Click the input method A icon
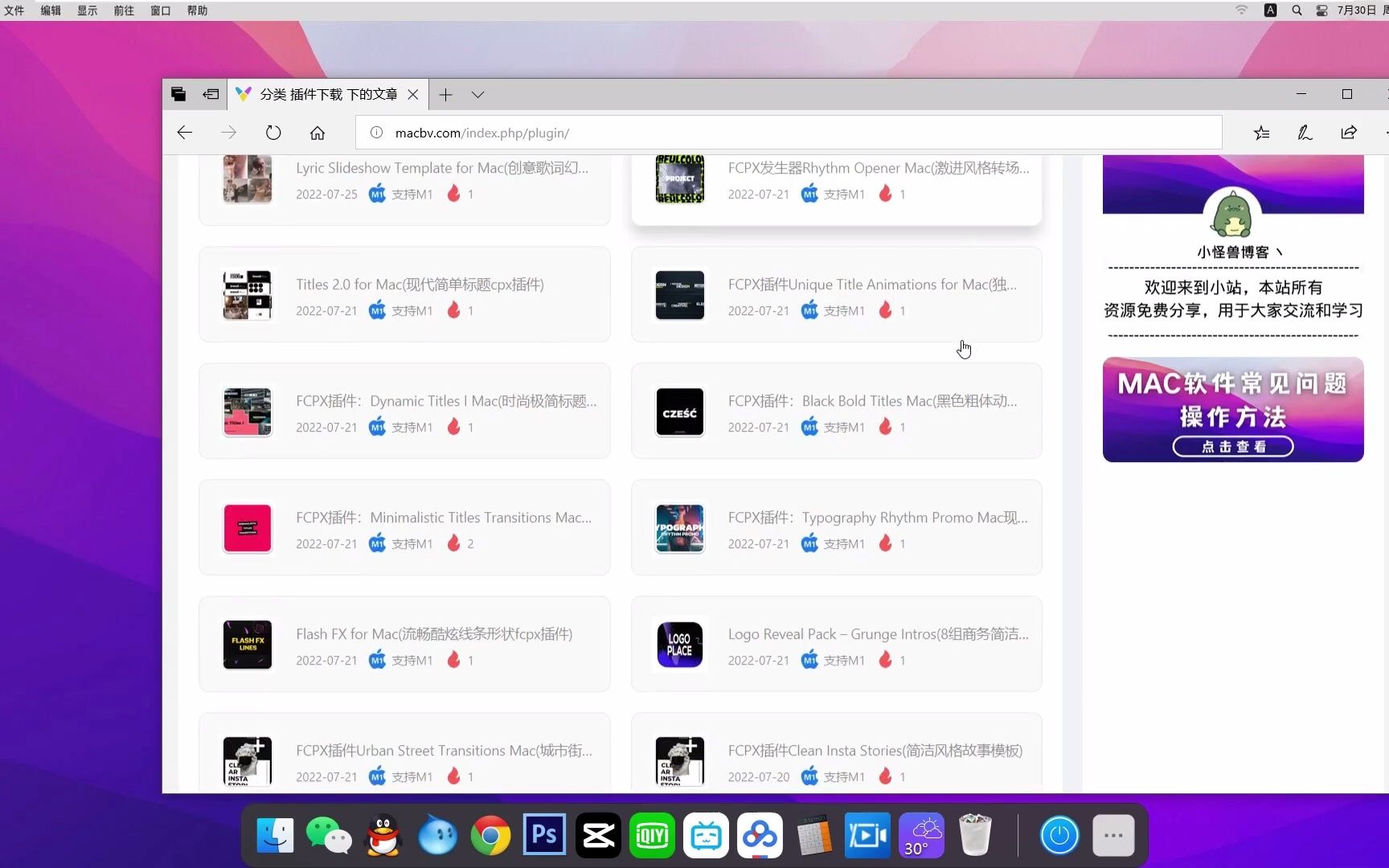Image resolution: width=1389 pixels, height=868 pixels. pyautogui.click(x=1270, y=10)
